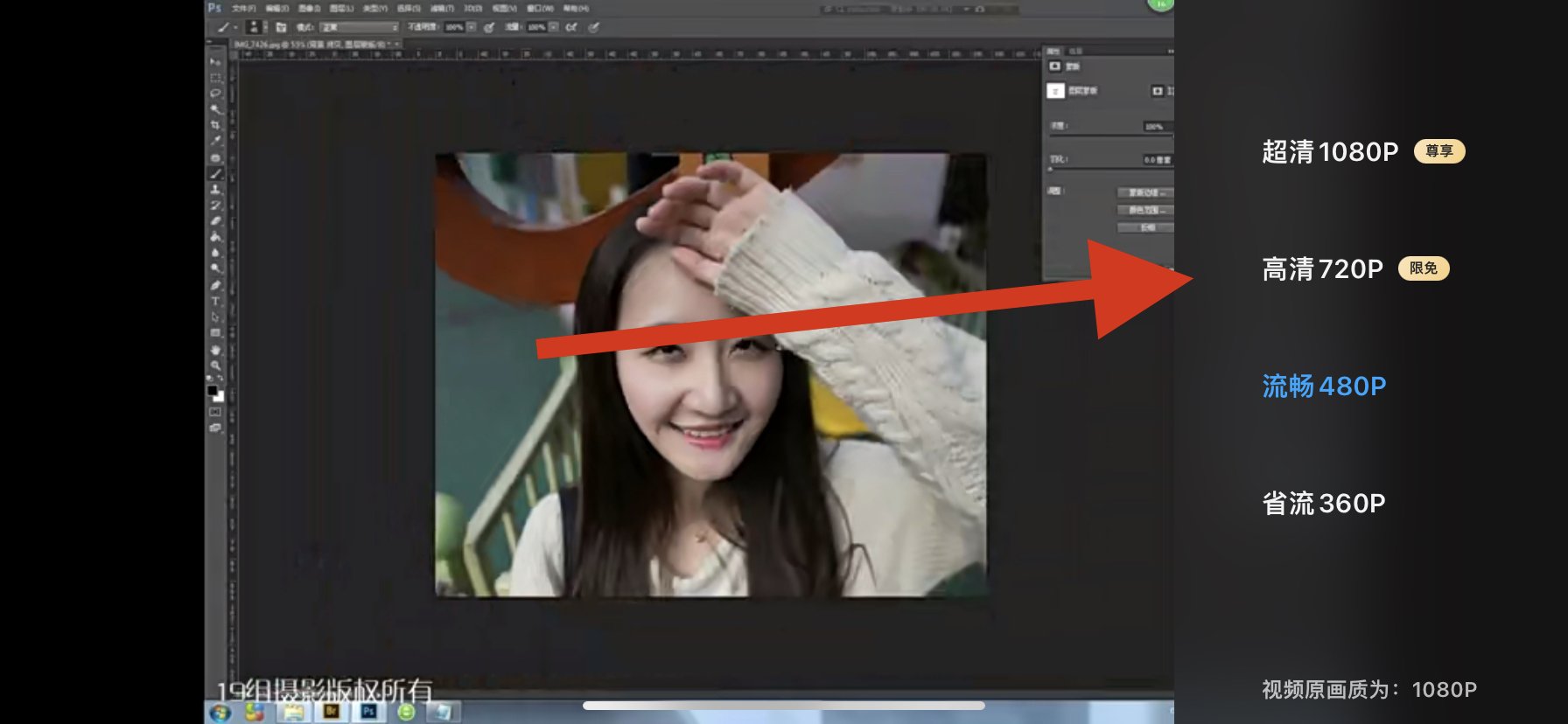Choose the Clone Stamp tool

(x=215, y=189)
